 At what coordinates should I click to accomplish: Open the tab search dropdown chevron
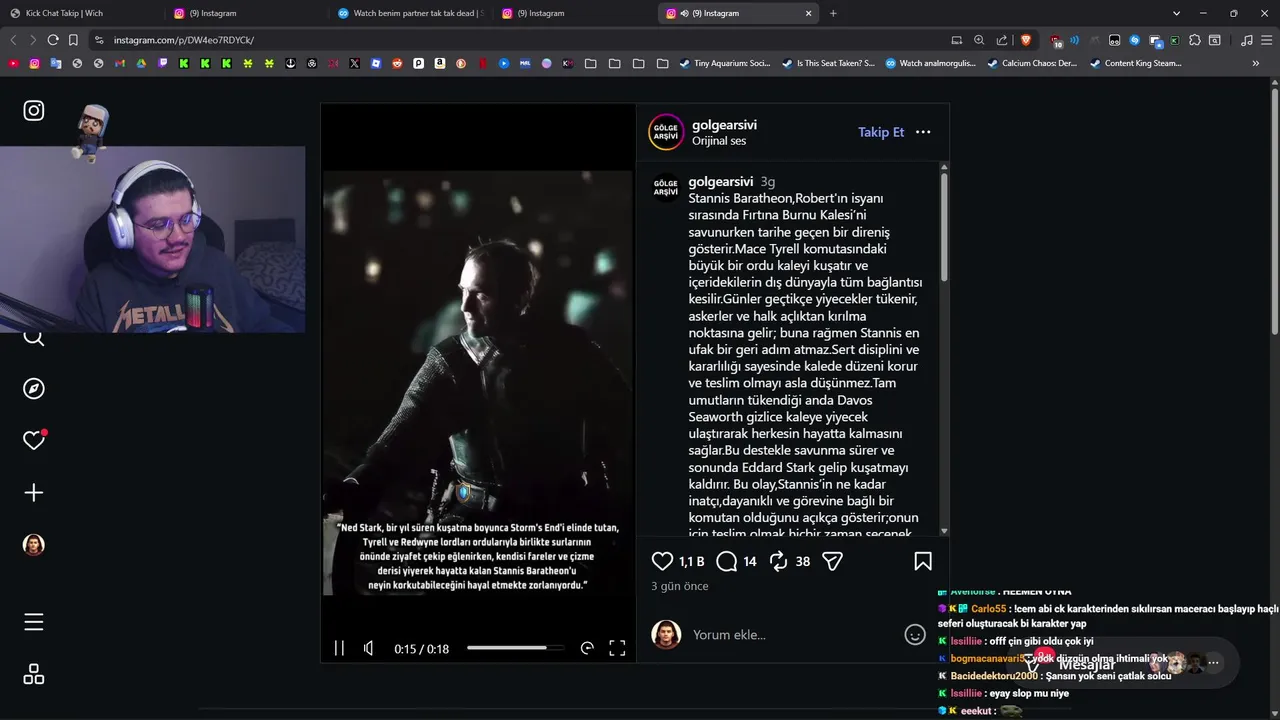1177,13
